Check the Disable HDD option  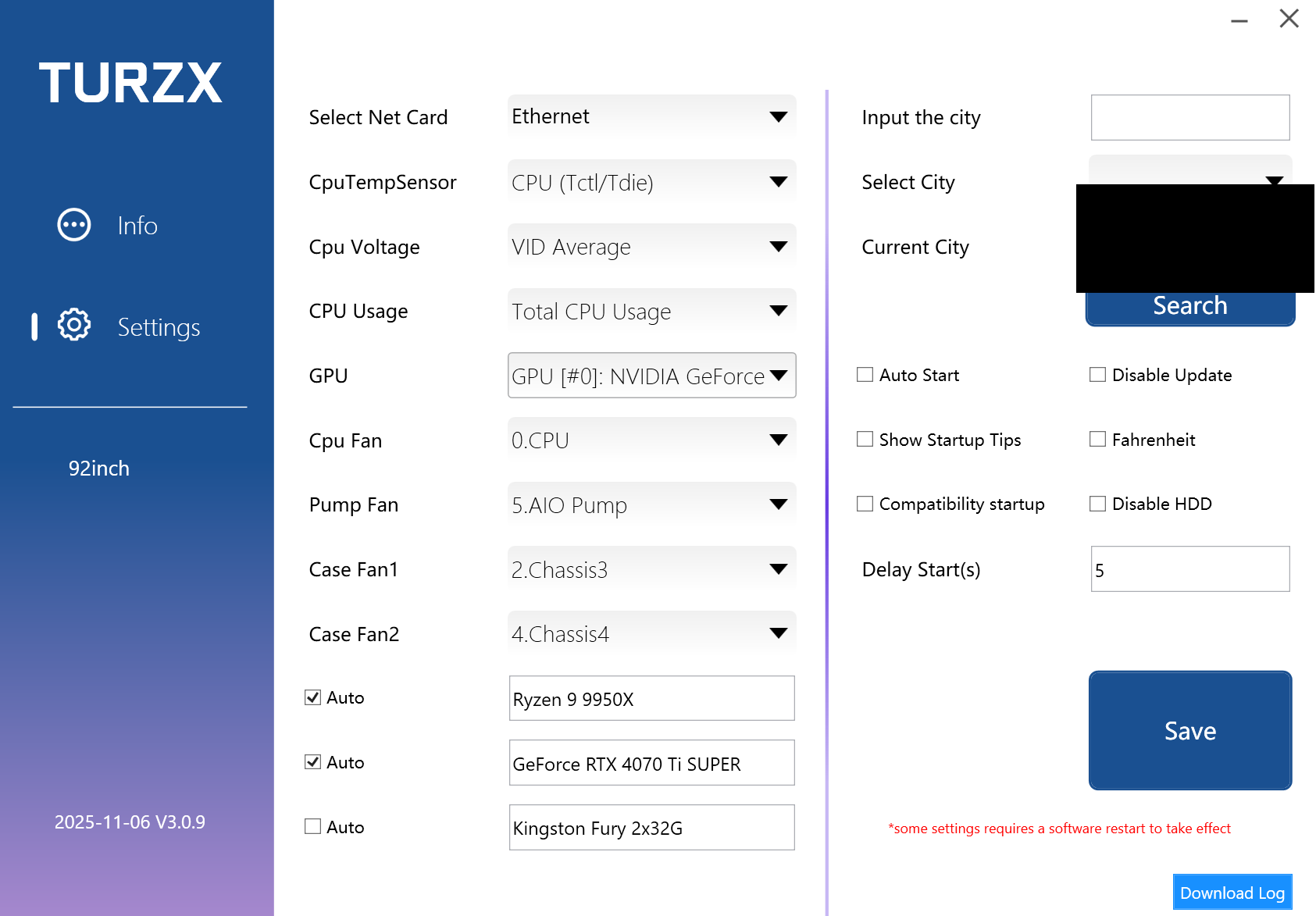[x=1097, y=504]
